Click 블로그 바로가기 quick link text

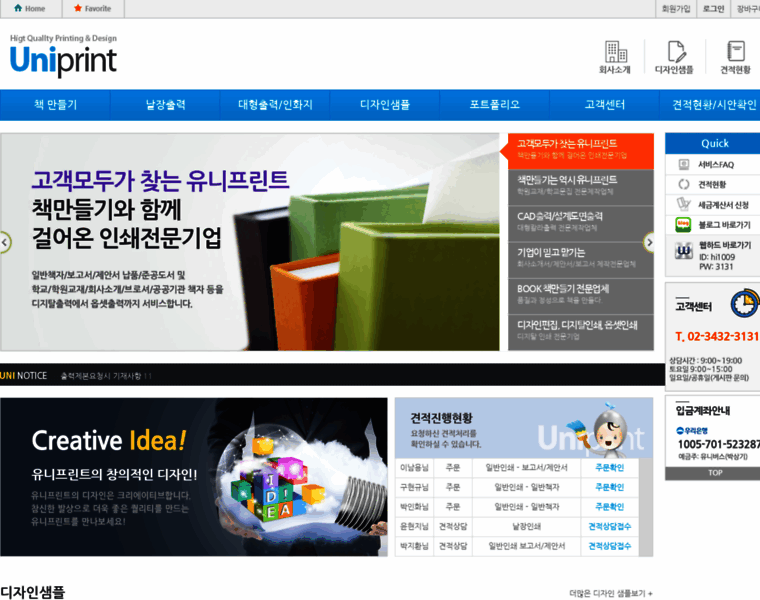724,225
